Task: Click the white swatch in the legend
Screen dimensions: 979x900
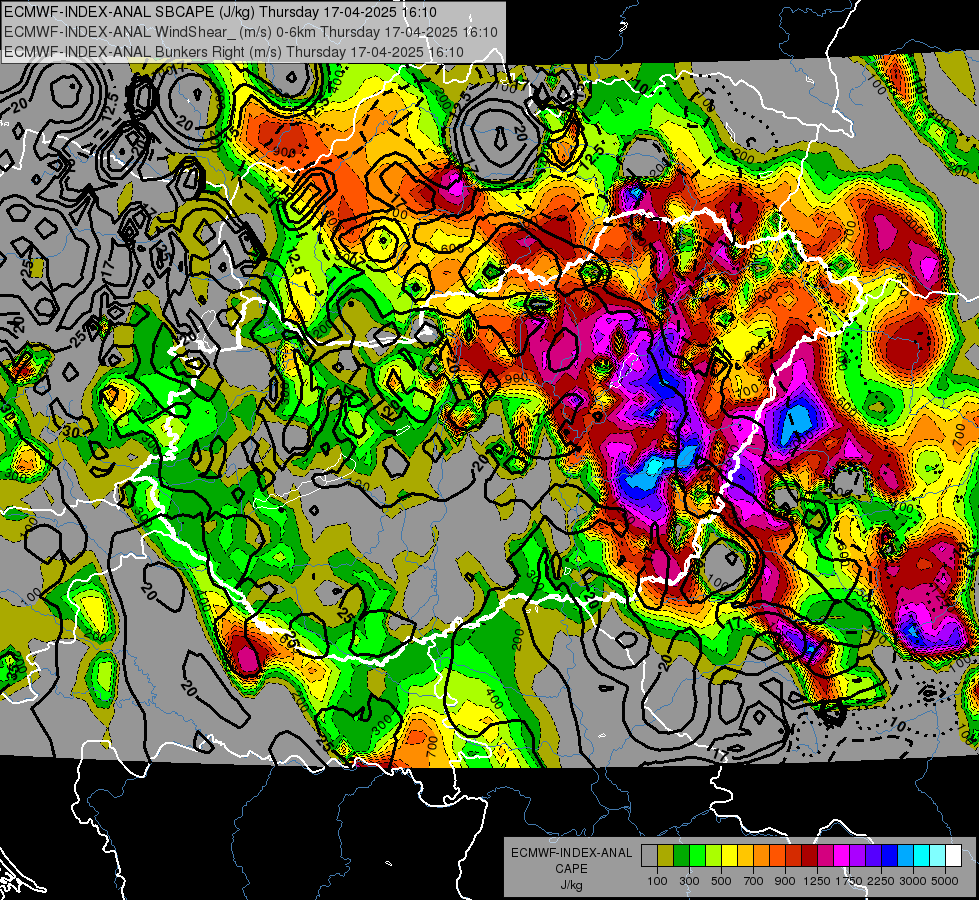Action: point(953,856)
